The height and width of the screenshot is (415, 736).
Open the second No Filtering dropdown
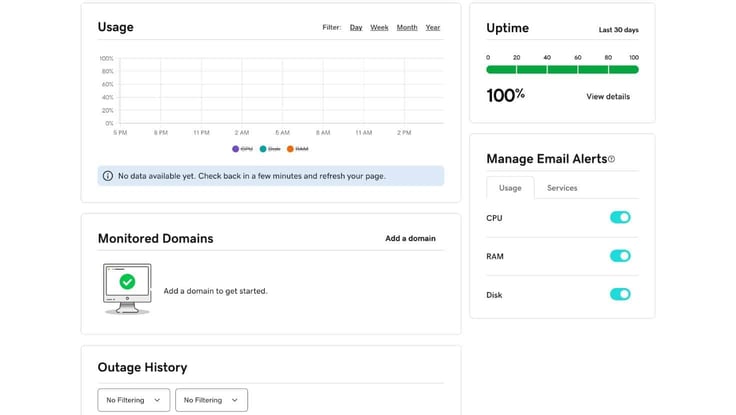pyautogui.click(x=211, y=400)
